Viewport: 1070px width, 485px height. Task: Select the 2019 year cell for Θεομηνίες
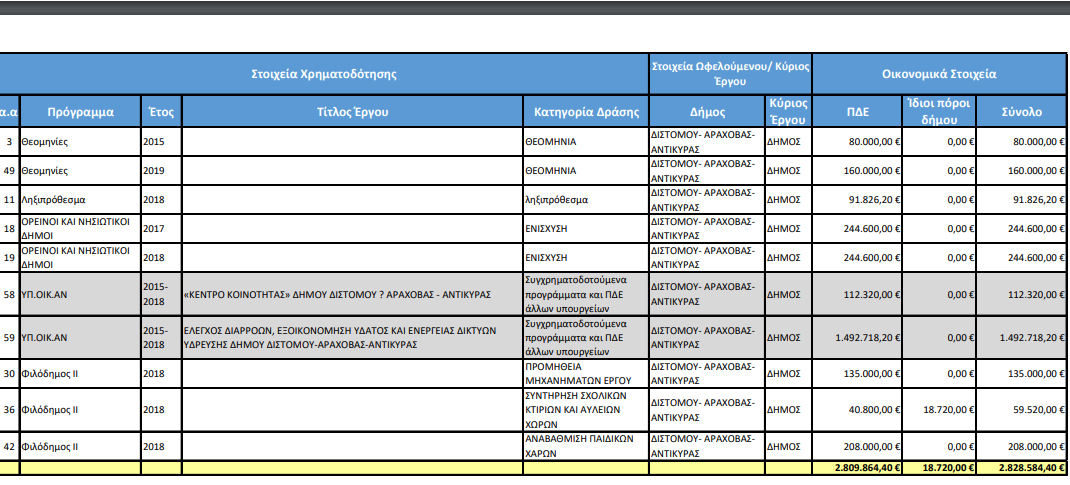point(161,170)
